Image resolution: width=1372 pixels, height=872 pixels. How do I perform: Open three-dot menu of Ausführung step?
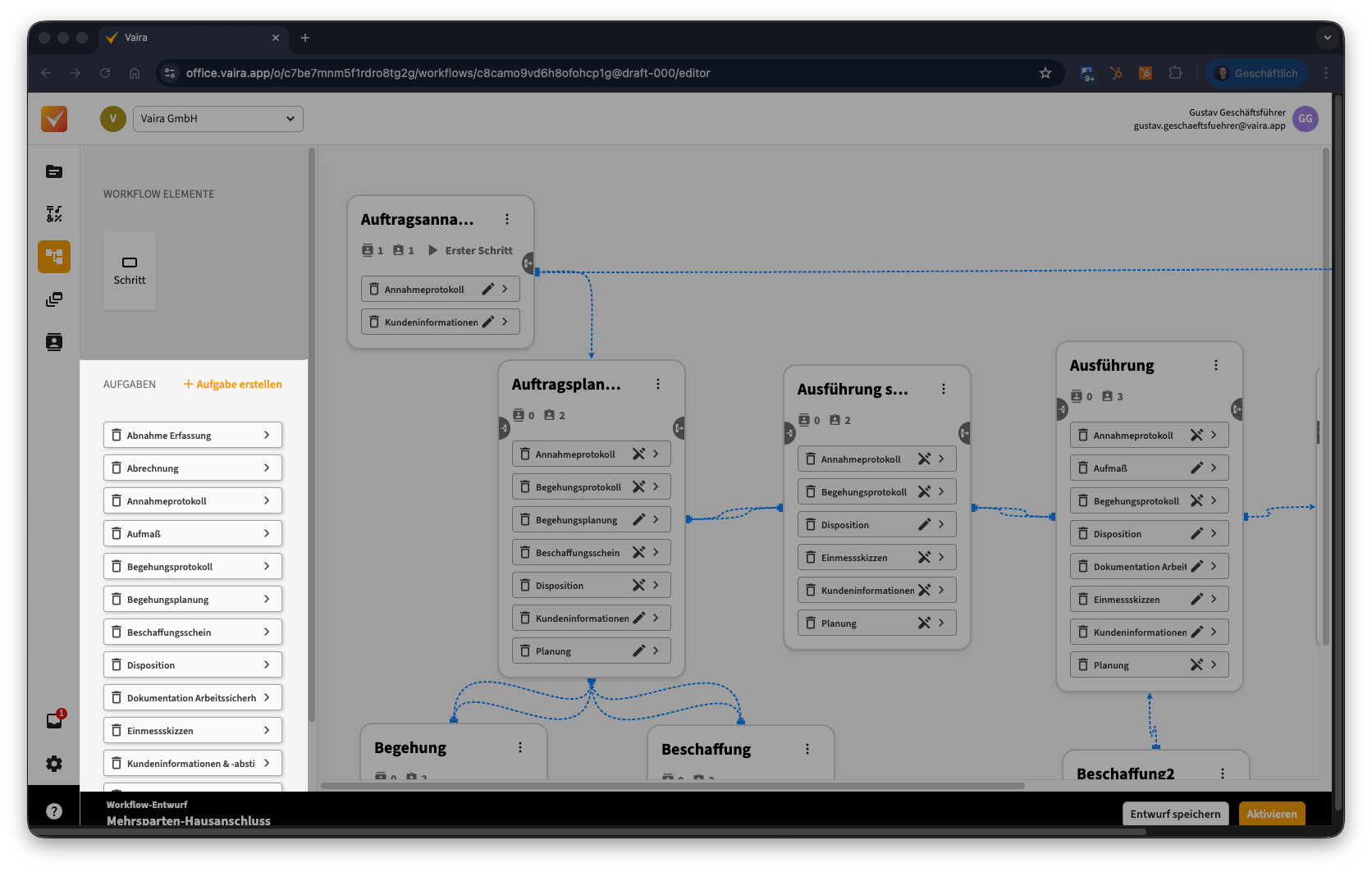coord(1215,366)
